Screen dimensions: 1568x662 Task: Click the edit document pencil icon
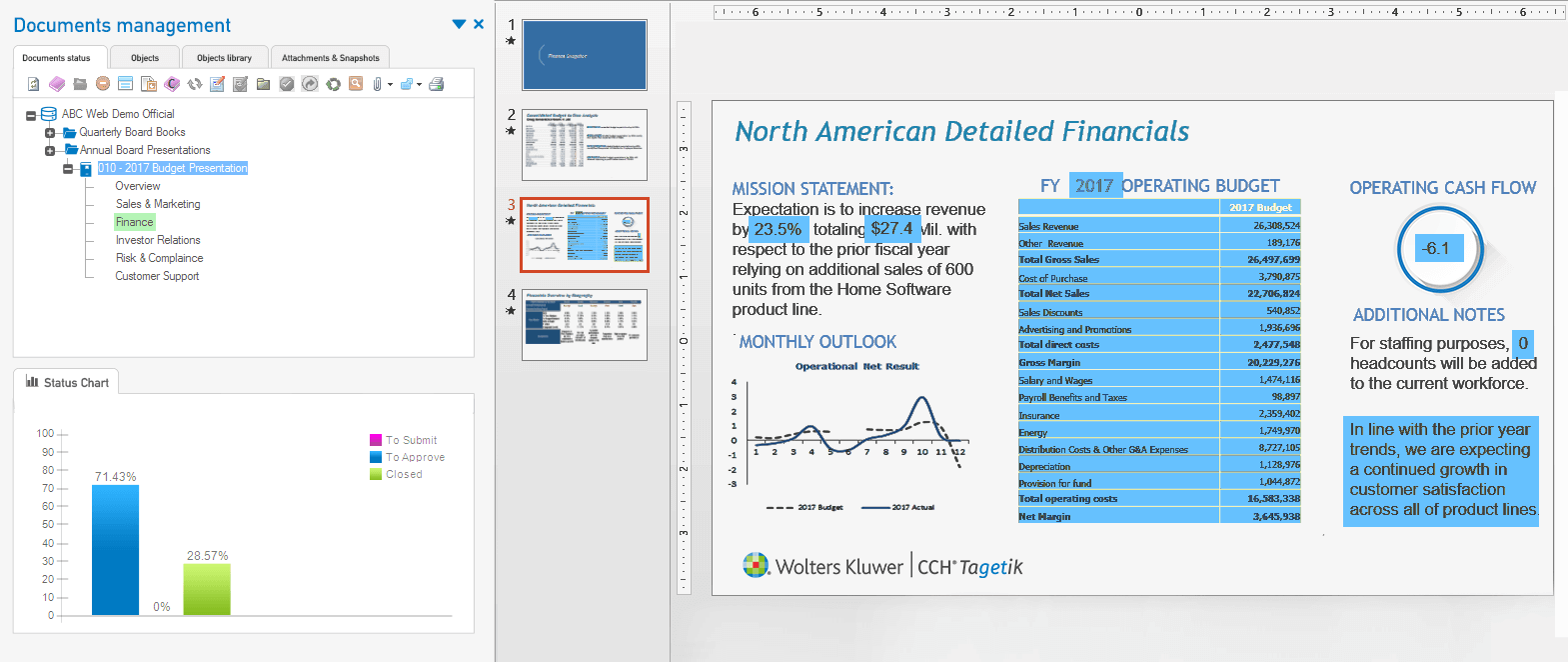(217, 84)
